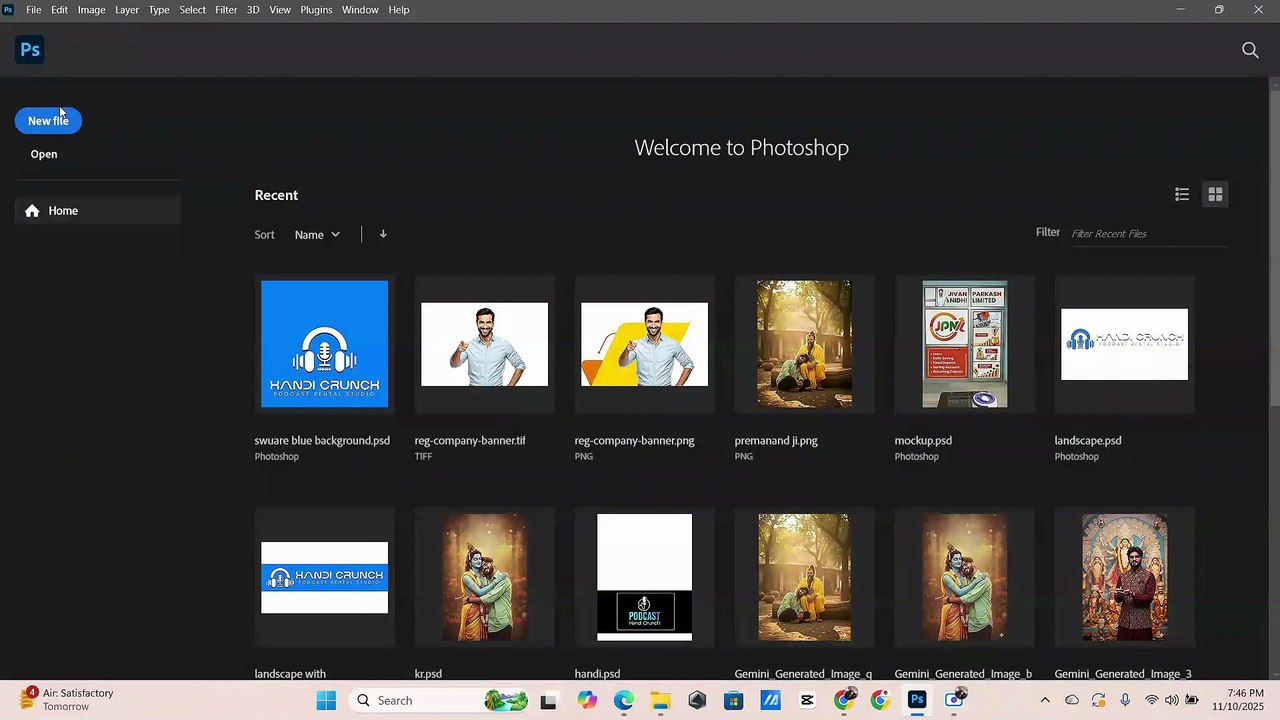Click the Open button
This screenshot has width=1280, height=720.
44,154
